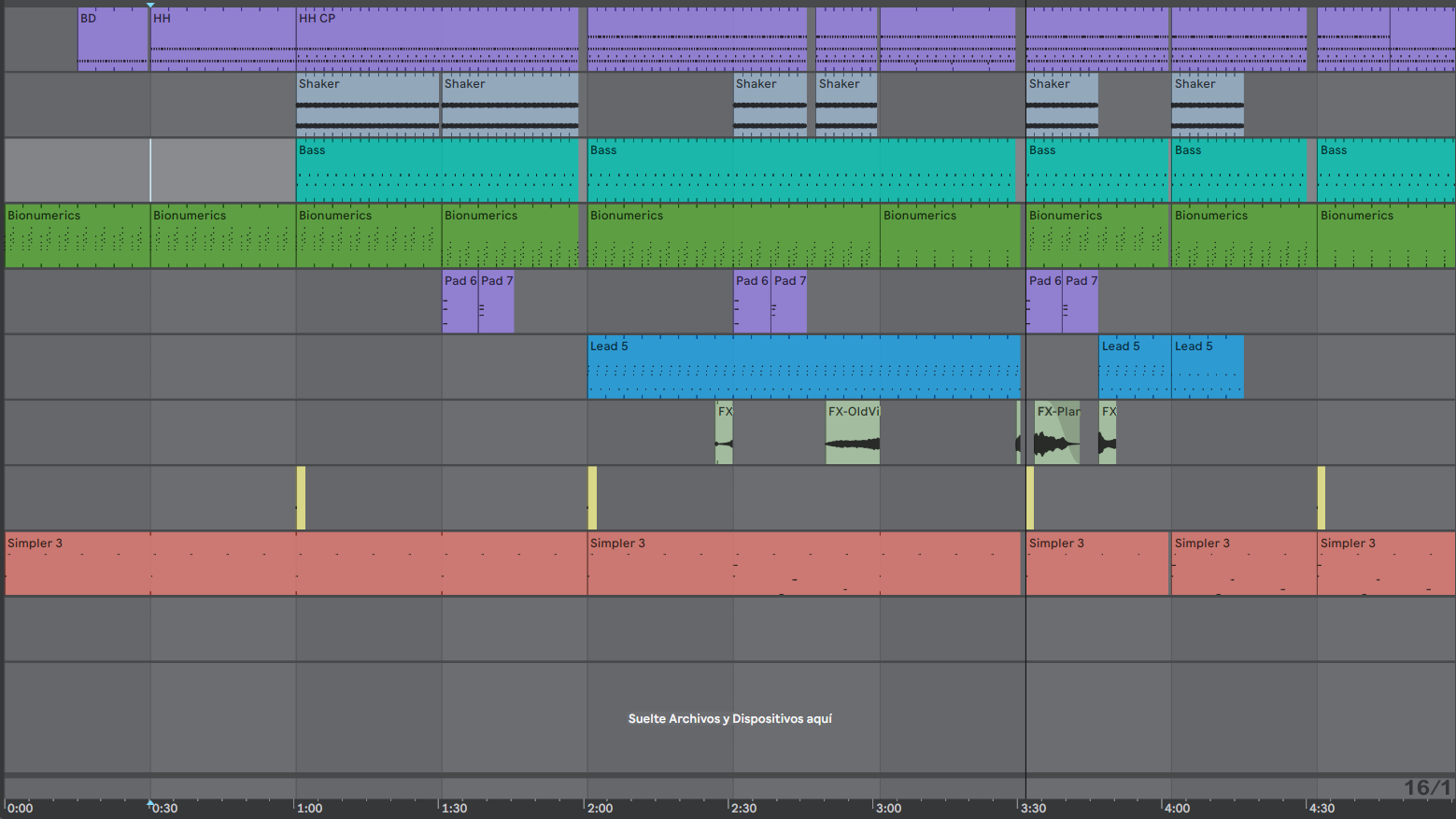Click the 16/1 grid size indicator

(1428, 788)
